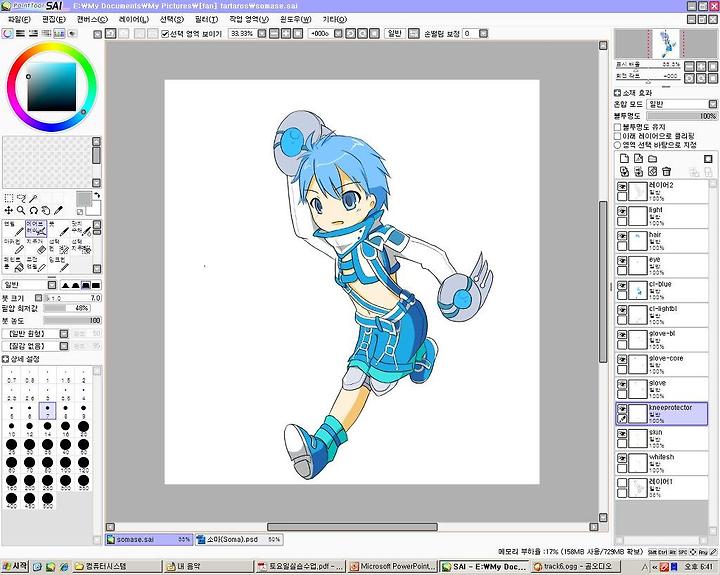Switch to the 소마(Soma).psd document tab
This screenshot has width=720, height=575.
click(239, 540)
